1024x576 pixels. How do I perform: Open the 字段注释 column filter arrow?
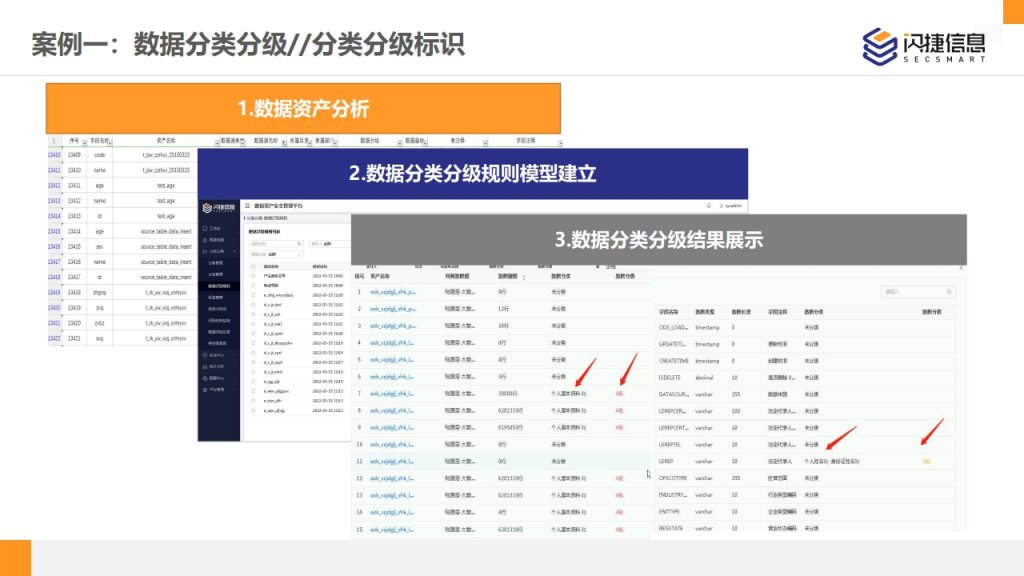click(x=560, y=142)
